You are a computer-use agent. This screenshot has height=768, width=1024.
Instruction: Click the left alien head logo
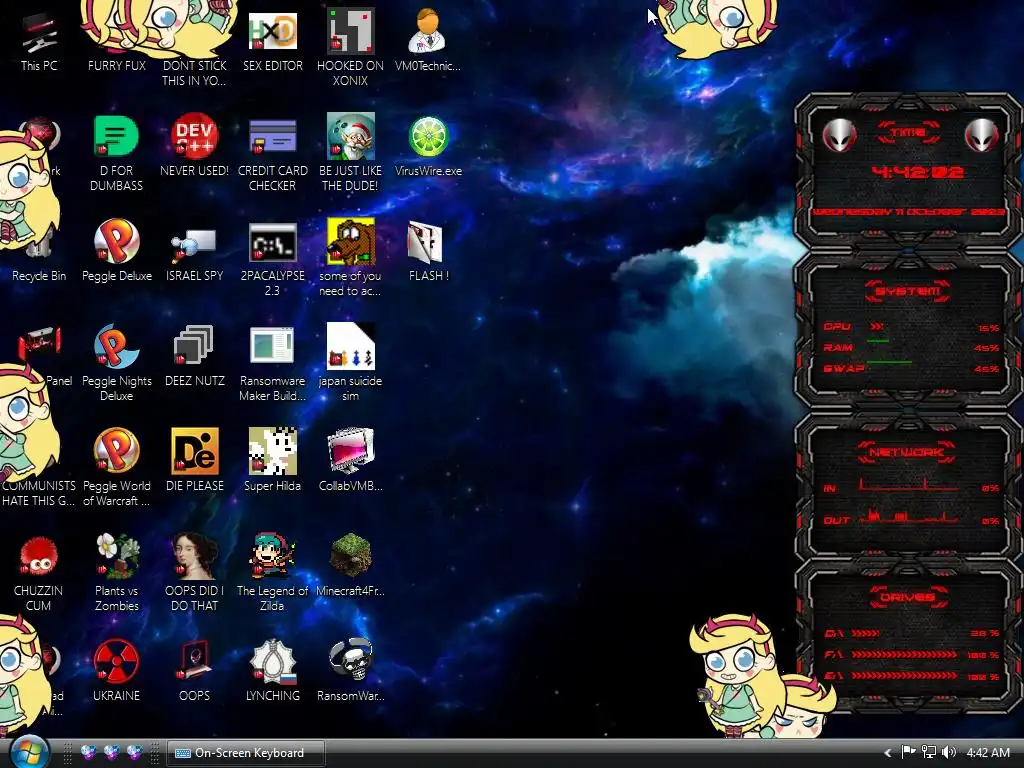(x=839, y=136)
